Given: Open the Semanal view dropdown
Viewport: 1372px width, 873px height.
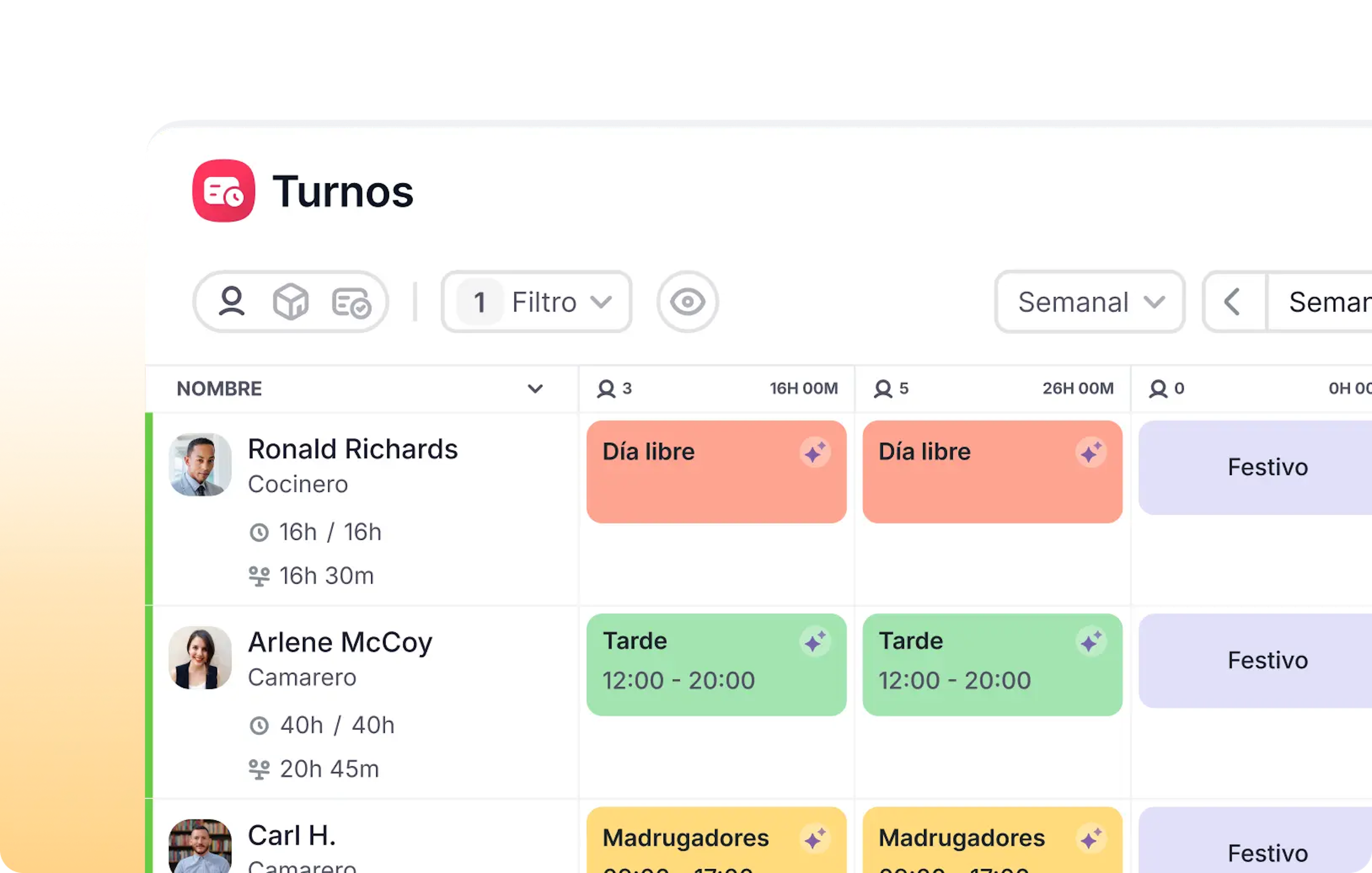Looking at the screenshot, I should (1089, 301).
